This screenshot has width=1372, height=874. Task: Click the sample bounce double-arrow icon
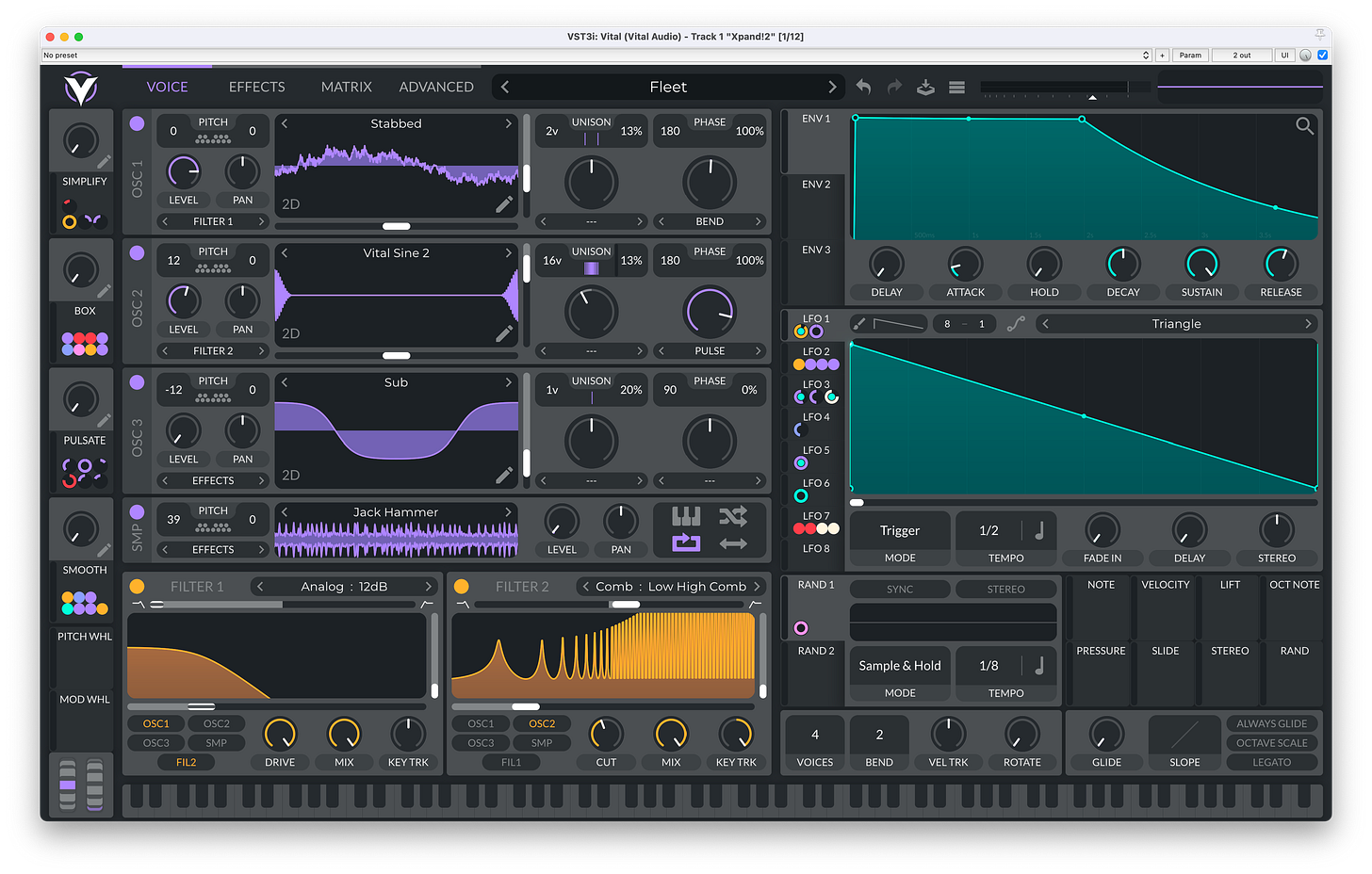(733, 542)
